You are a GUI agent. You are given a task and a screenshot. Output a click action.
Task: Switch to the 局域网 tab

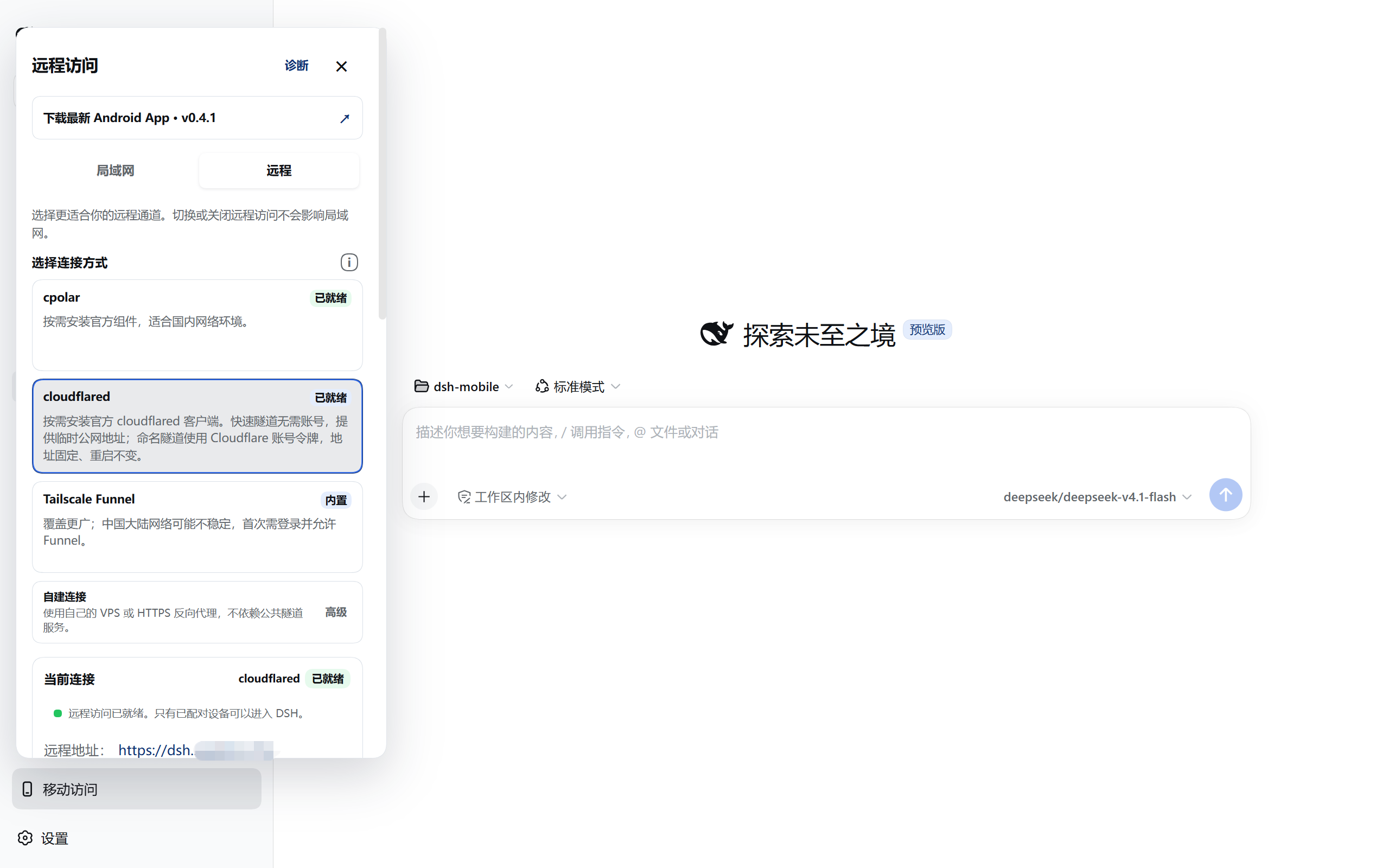coord(116,170)
